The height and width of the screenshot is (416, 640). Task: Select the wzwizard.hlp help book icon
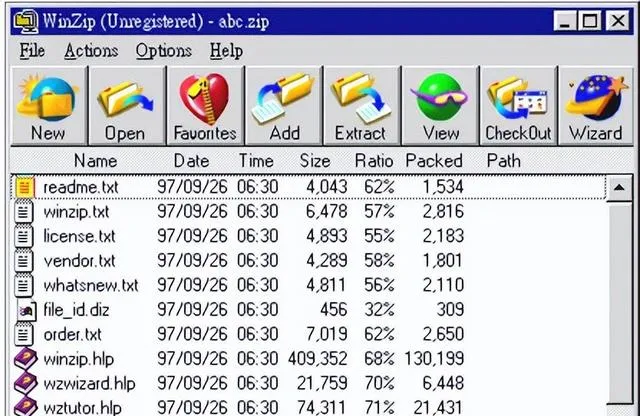pos(25,383)
